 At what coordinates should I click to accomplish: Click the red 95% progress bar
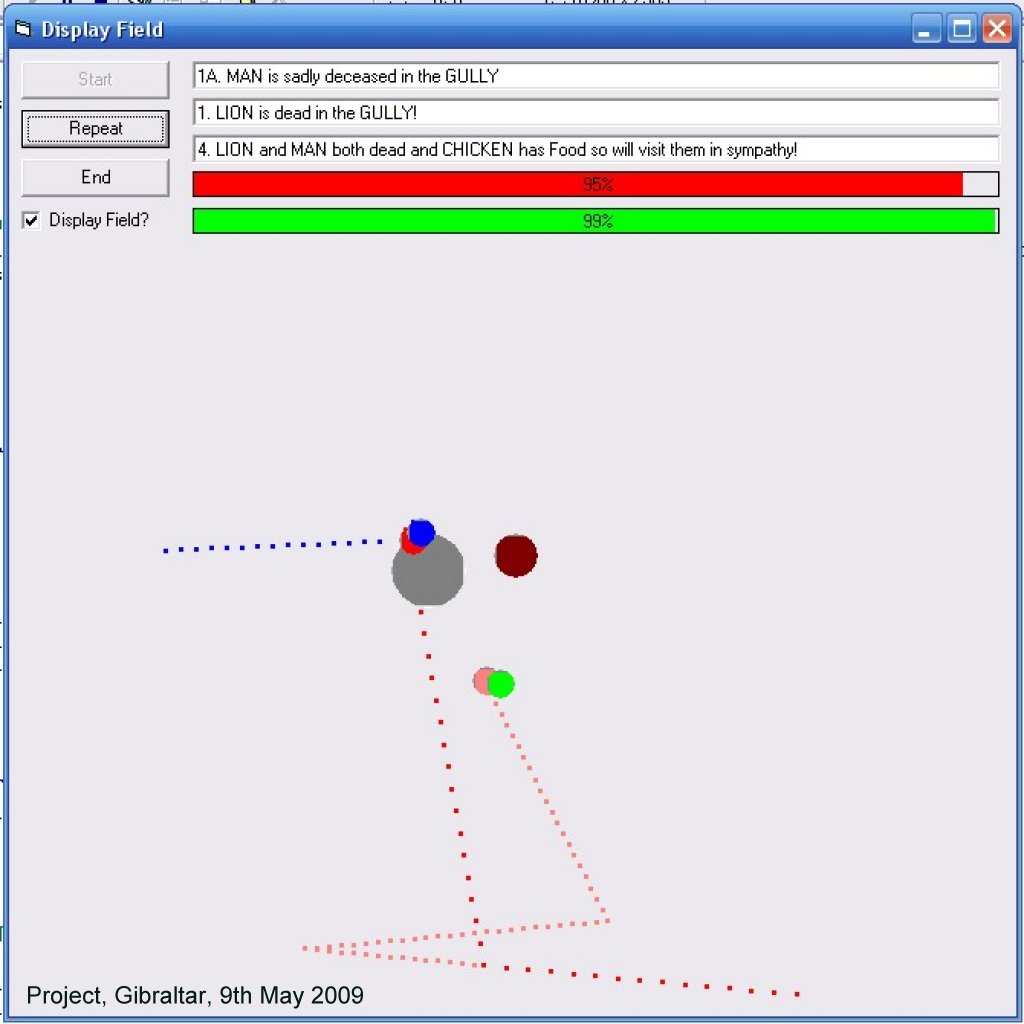pyautogui.click(x=596, y=184)
